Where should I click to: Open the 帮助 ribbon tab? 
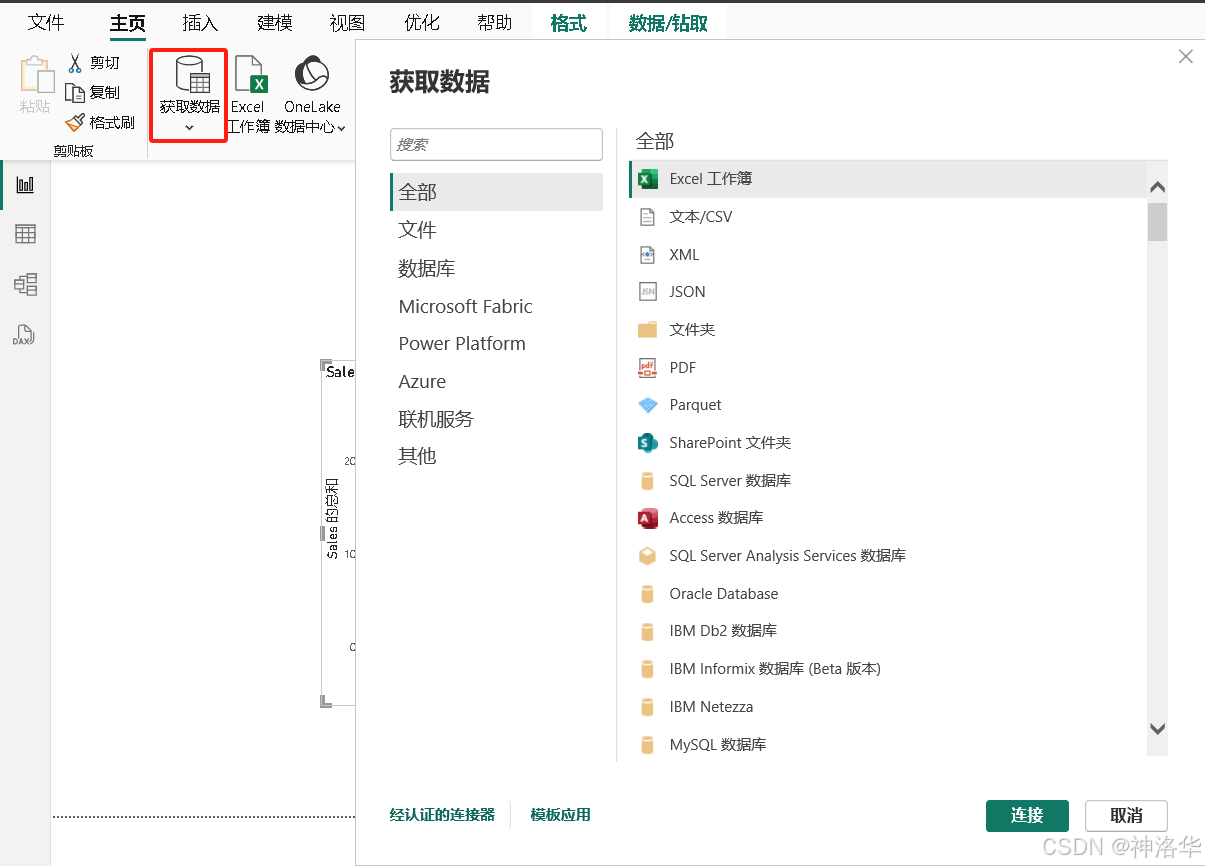[495, 22]
